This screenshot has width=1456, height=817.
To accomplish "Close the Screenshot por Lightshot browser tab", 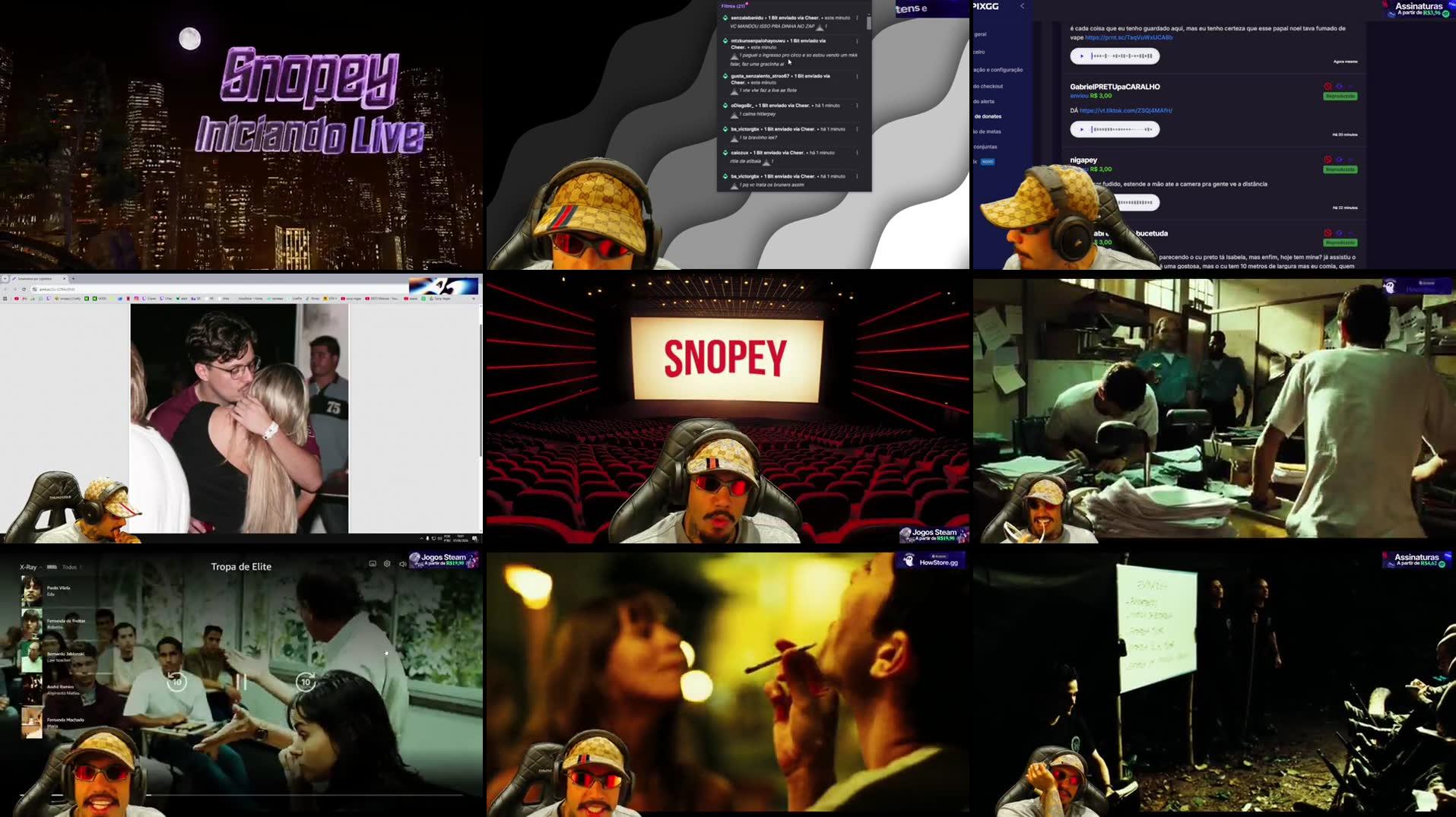I will (x=65, y=279).
